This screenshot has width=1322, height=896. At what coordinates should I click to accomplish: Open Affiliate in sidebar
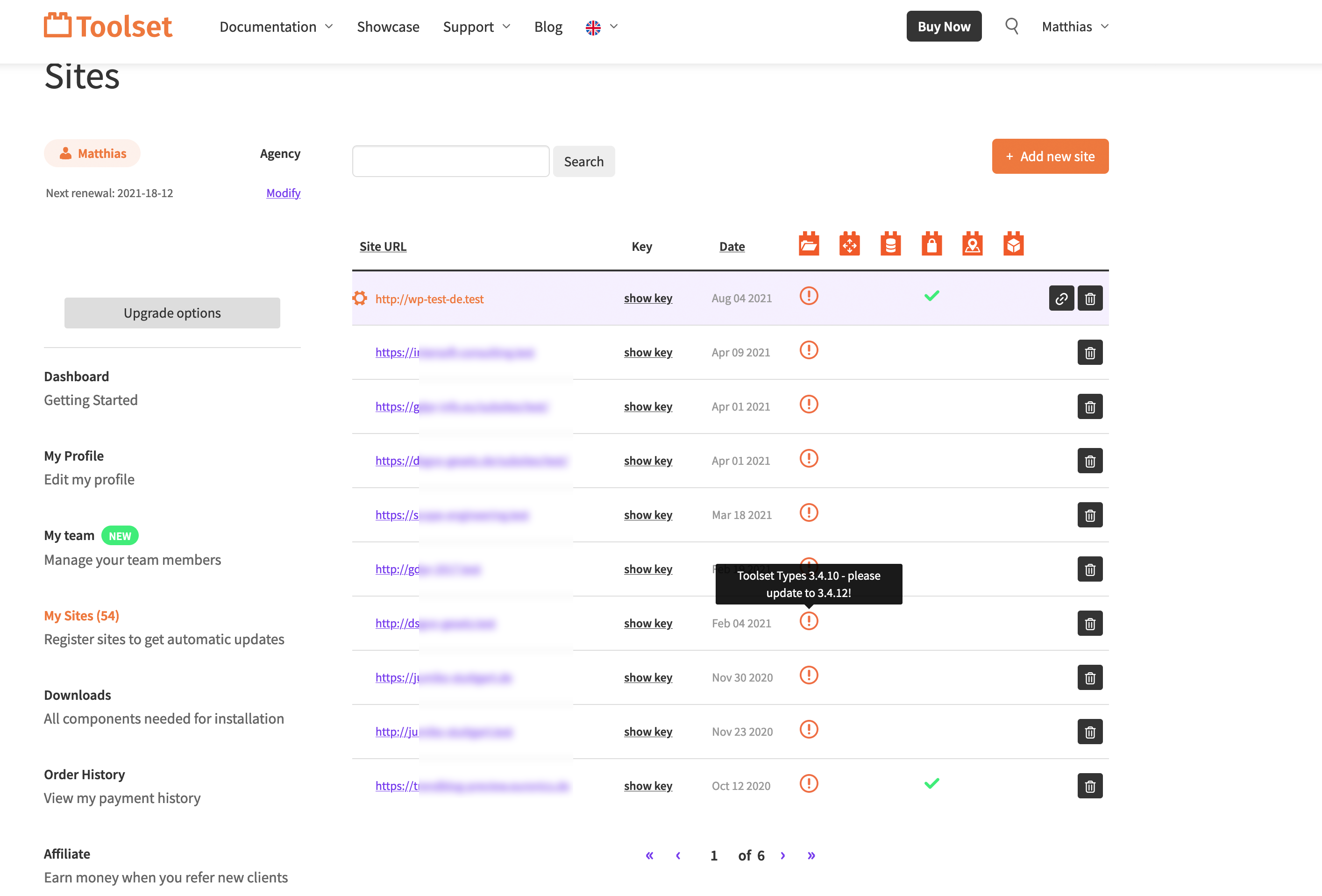pos(67,854)
